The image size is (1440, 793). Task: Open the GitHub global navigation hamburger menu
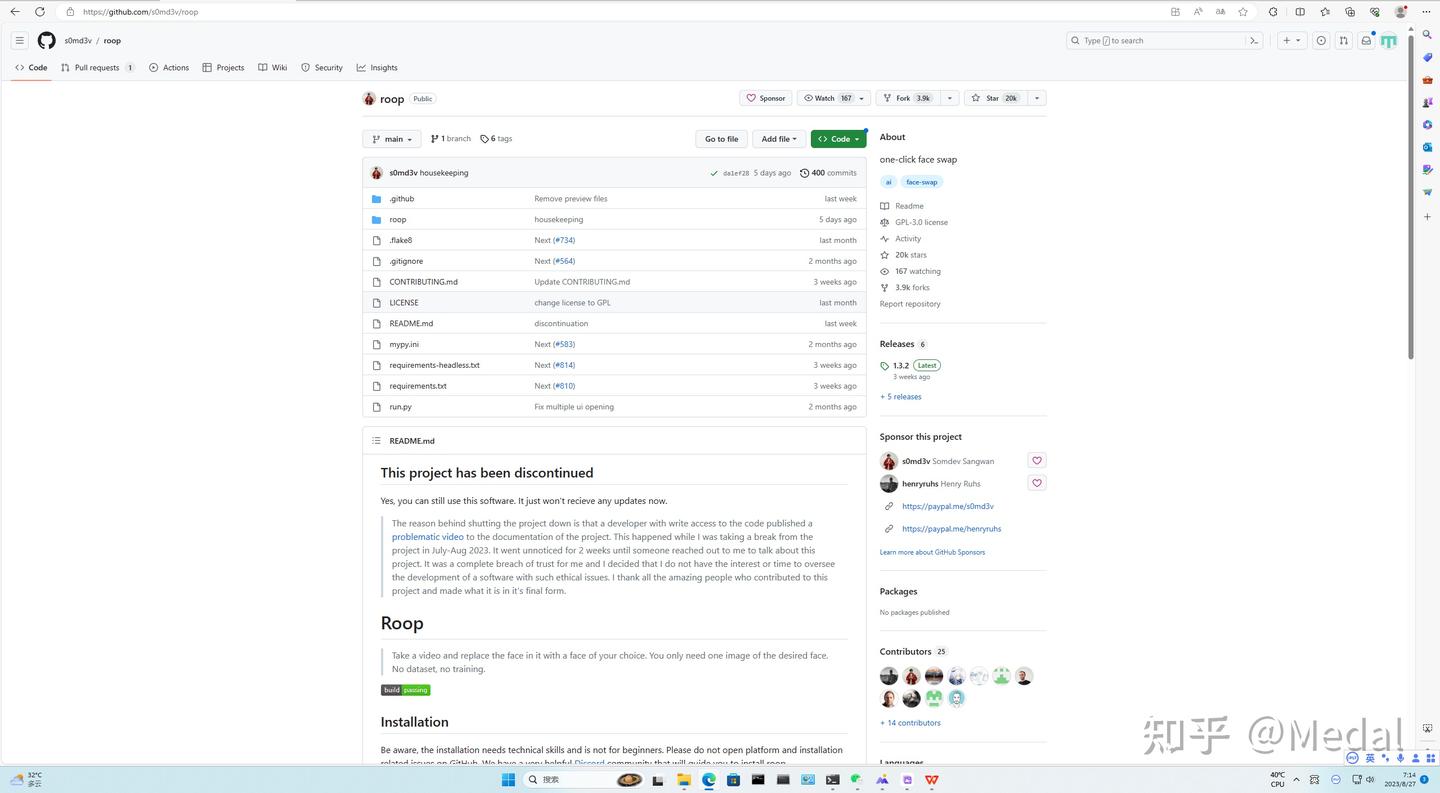coord(19,41)
